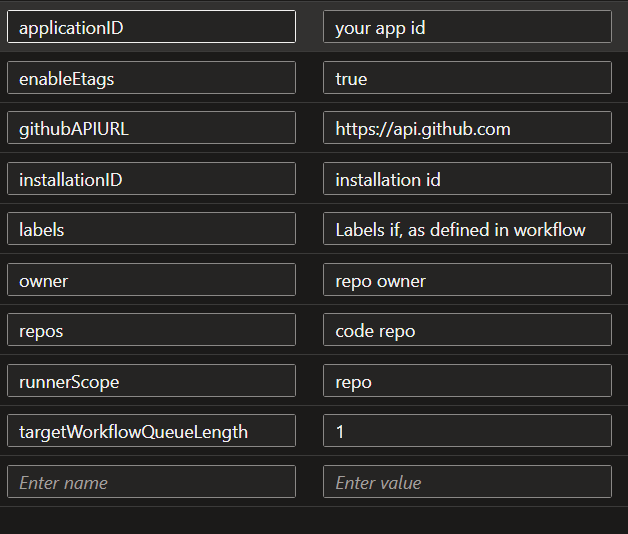This screenshot has height=534, width=628.
Task: Click the targetWorkflowQueueLength name field
Action: (x=151, y=431)
